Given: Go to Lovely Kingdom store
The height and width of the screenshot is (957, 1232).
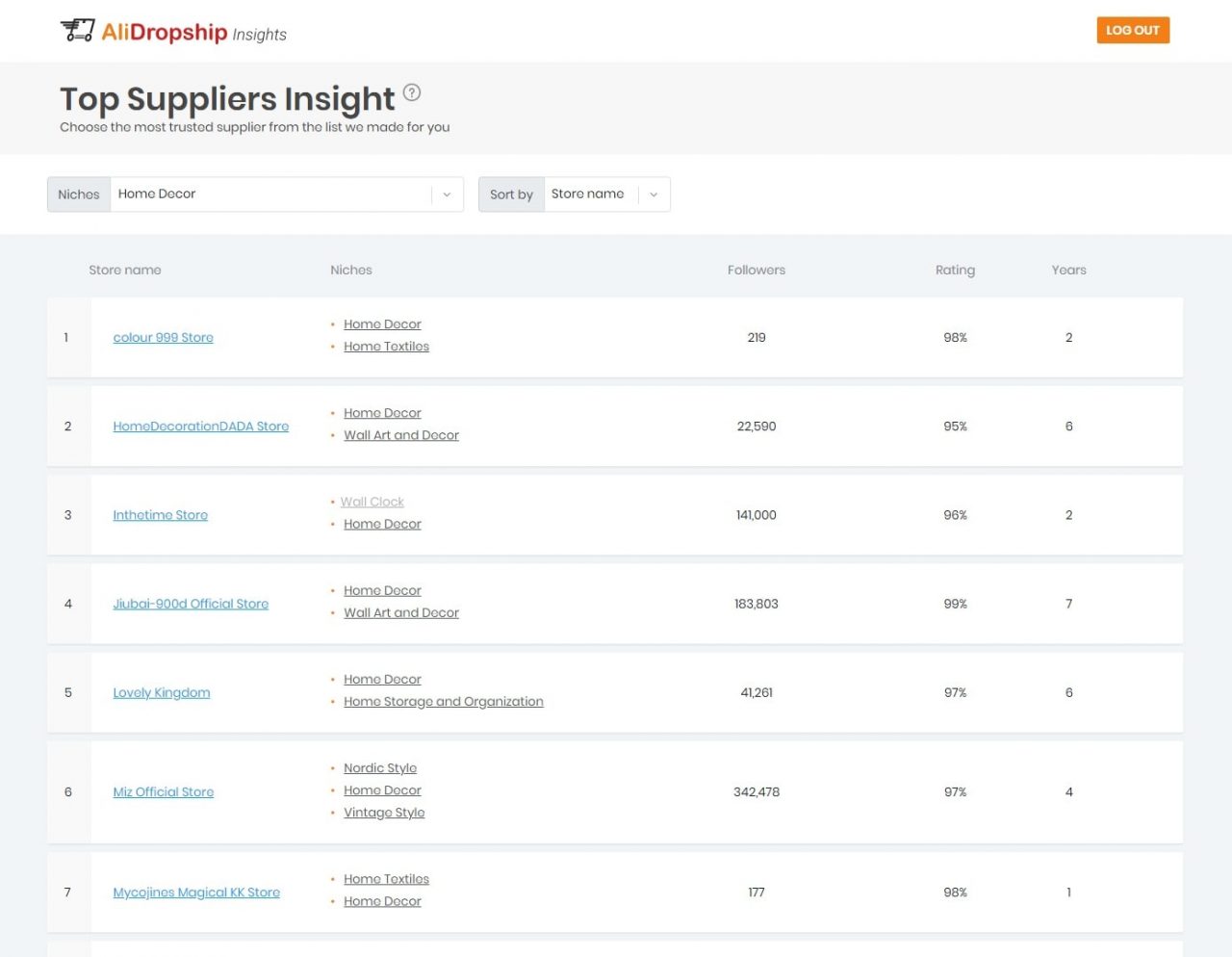Looking at the screenshot, I should click(161, 692).
